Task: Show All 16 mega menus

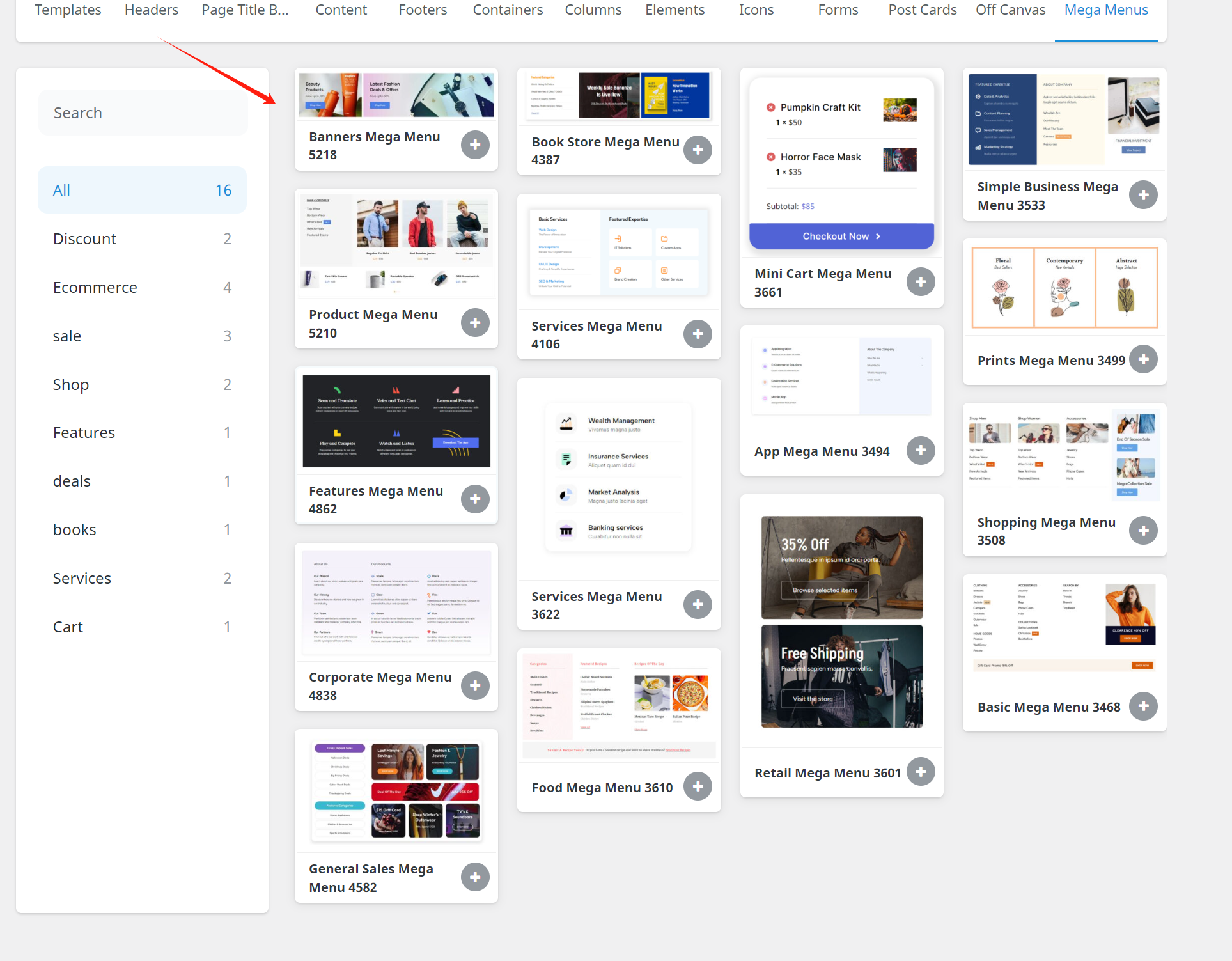Action: pyautogui.click(x=142, y=191)
